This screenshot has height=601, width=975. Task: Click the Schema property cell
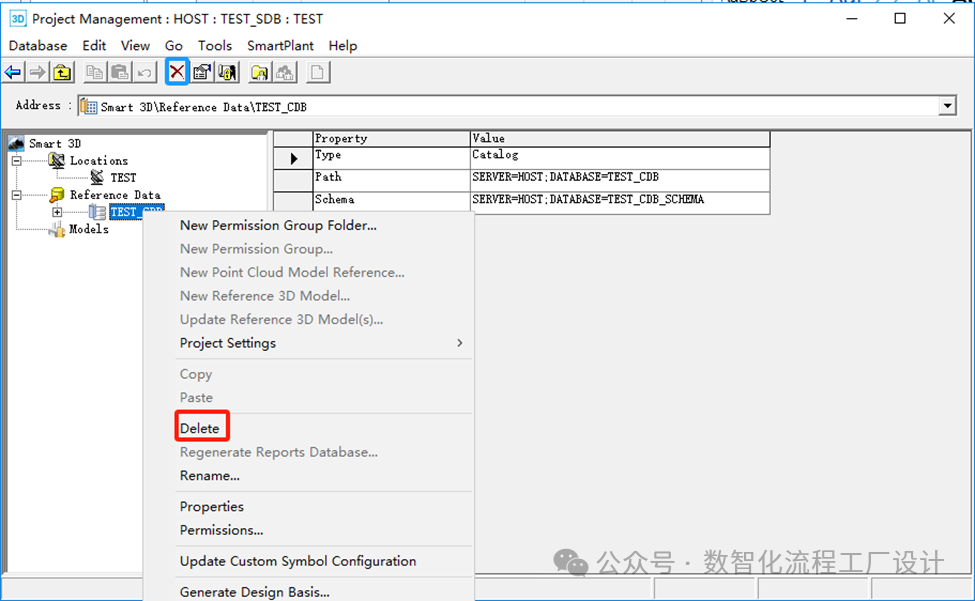(391, 202)
